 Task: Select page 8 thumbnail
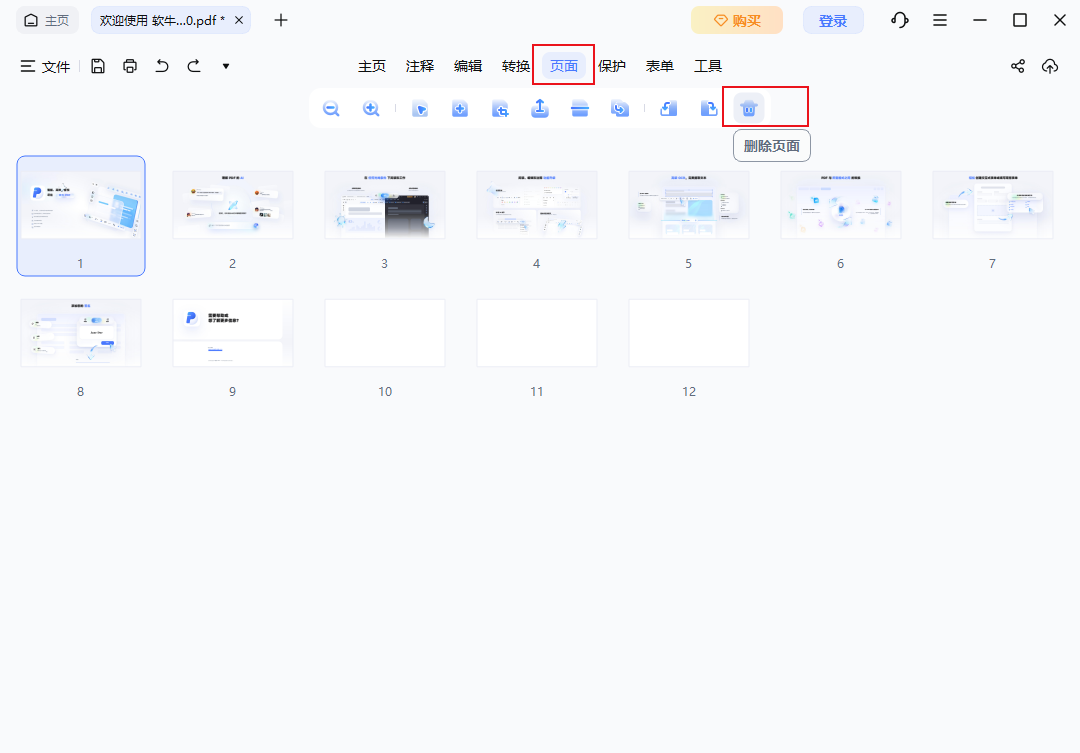pos(81,333)
